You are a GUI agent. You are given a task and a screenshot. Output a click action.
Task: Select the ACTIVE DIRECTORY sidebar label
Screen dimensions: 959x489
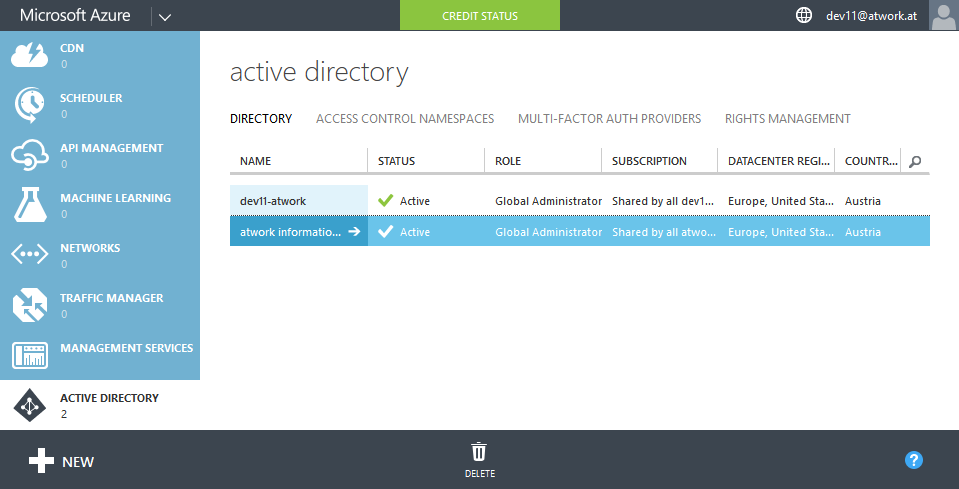(109, 398)
